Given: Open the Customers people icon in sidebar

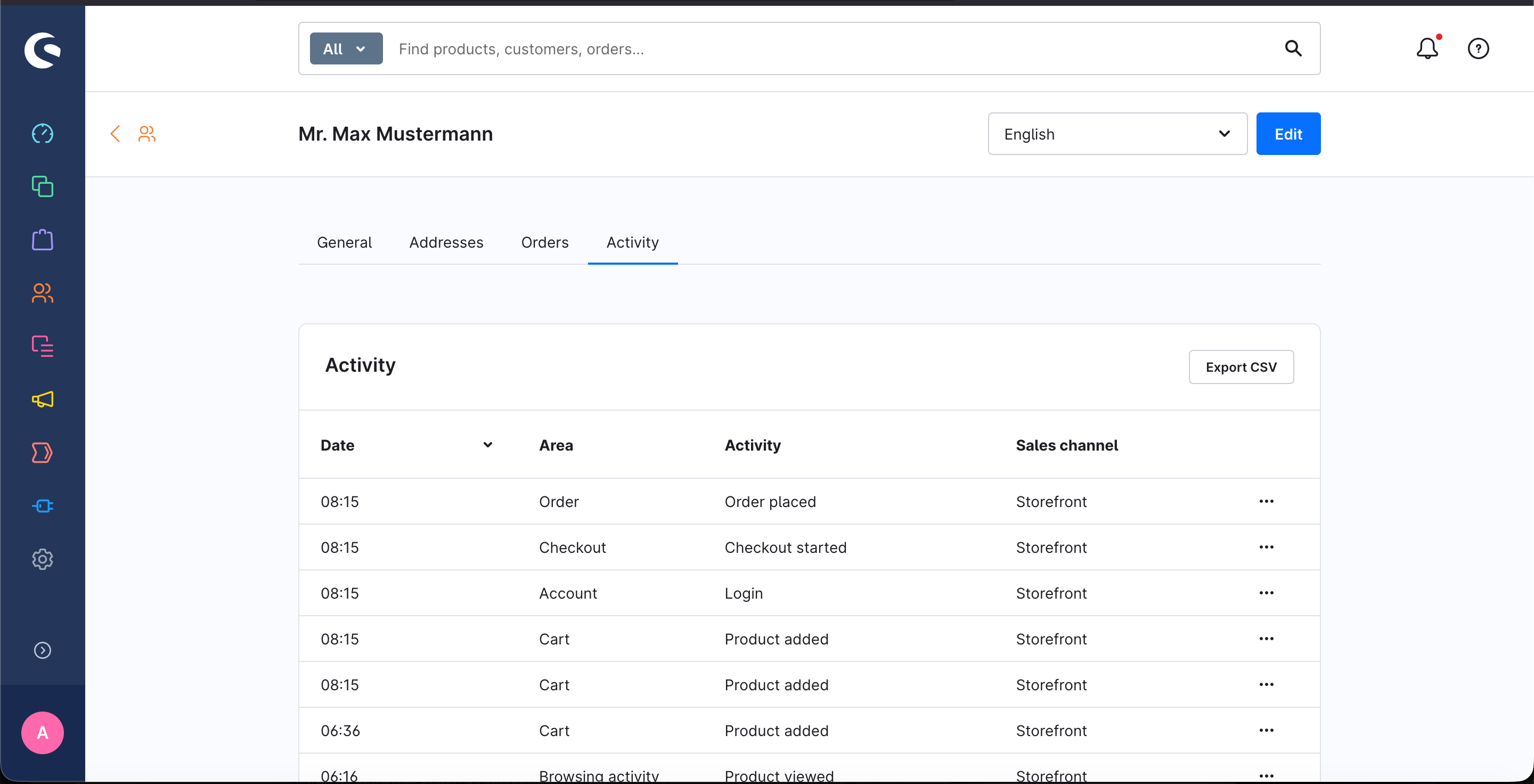Looking at the screenshot, I should tap(42, 293).
